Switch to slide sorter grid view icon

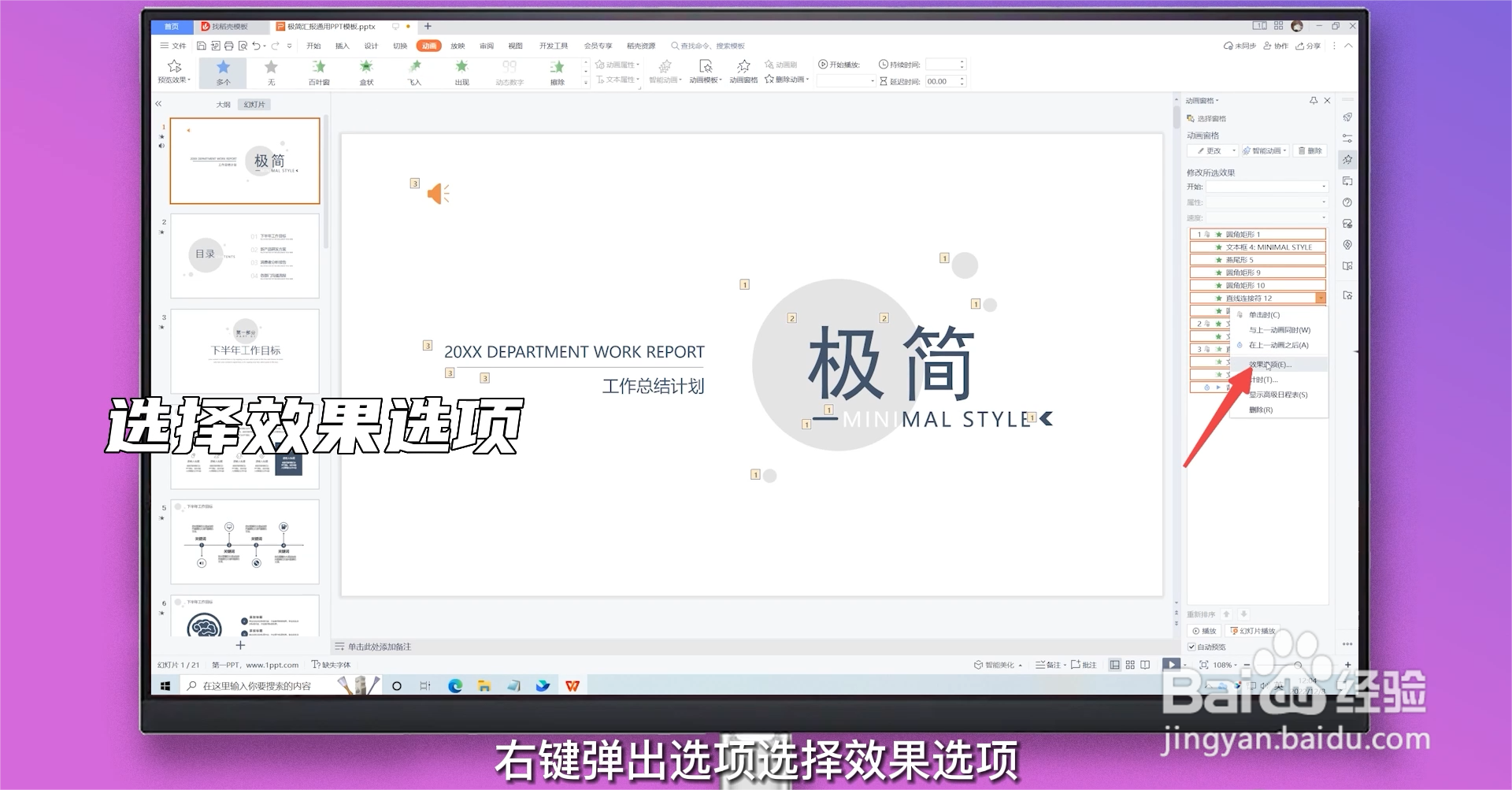click(1130, 665)
